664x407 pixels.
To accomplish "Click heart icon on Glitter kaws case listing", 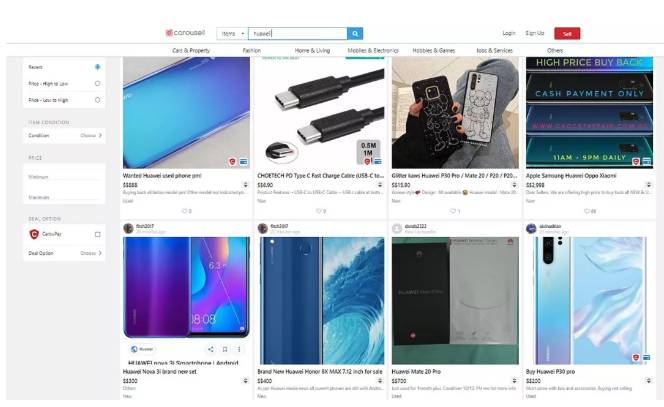I will pos(454,211).
